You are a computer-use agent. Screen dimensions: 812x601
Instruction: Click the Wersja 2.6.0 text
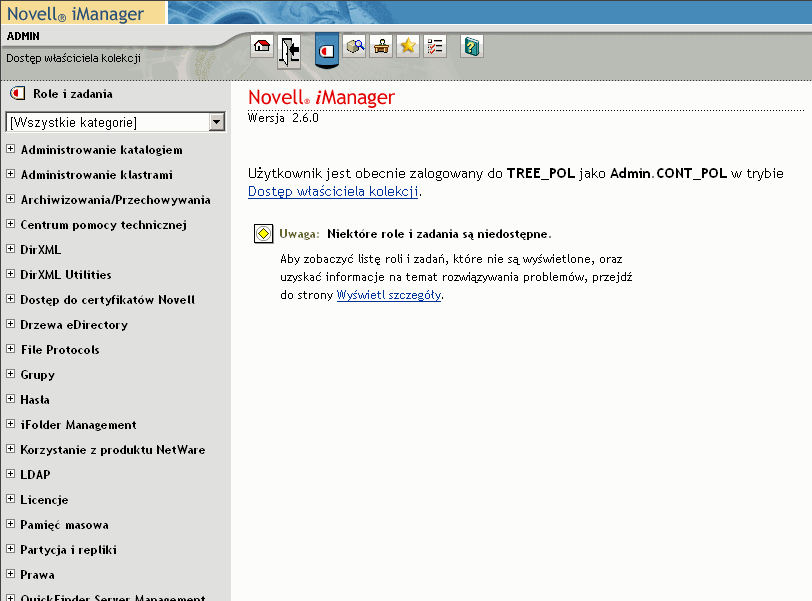tap(283, 118)
